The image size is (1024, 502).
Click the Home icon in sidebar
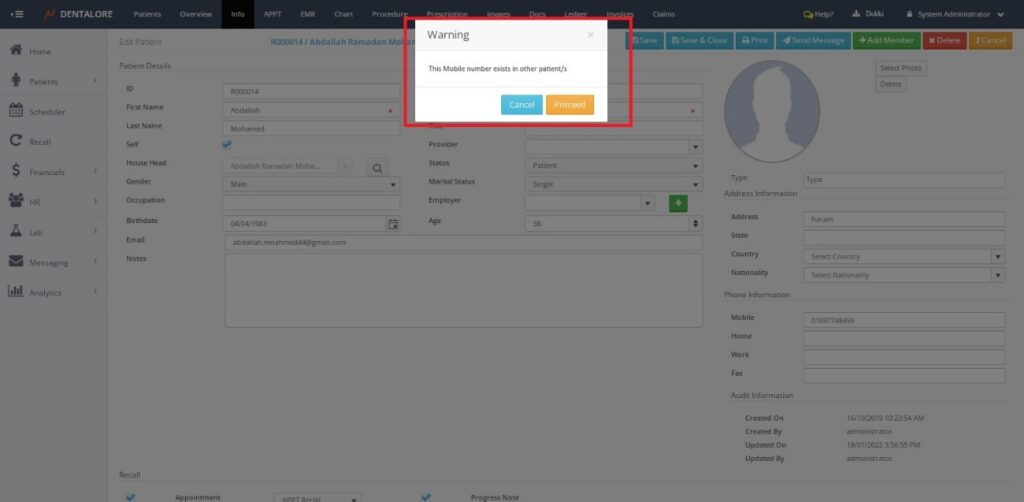coord(16,51)
